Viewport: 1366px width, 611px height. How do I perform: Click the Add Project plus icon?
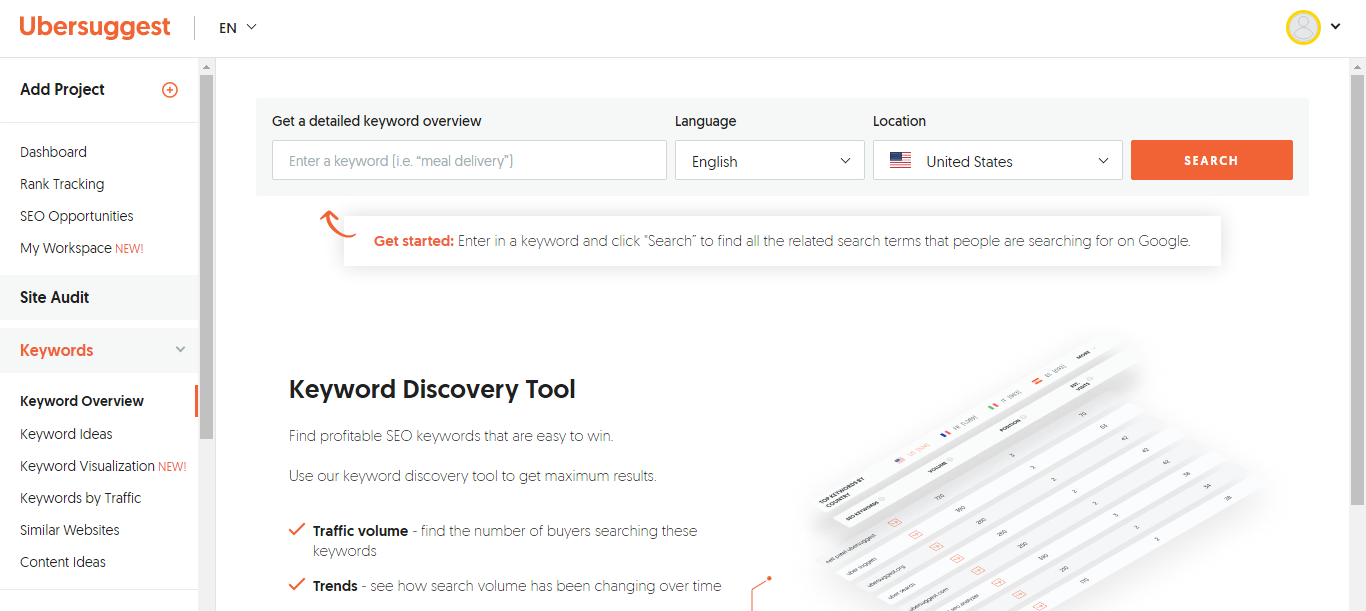tap(170, 90)
